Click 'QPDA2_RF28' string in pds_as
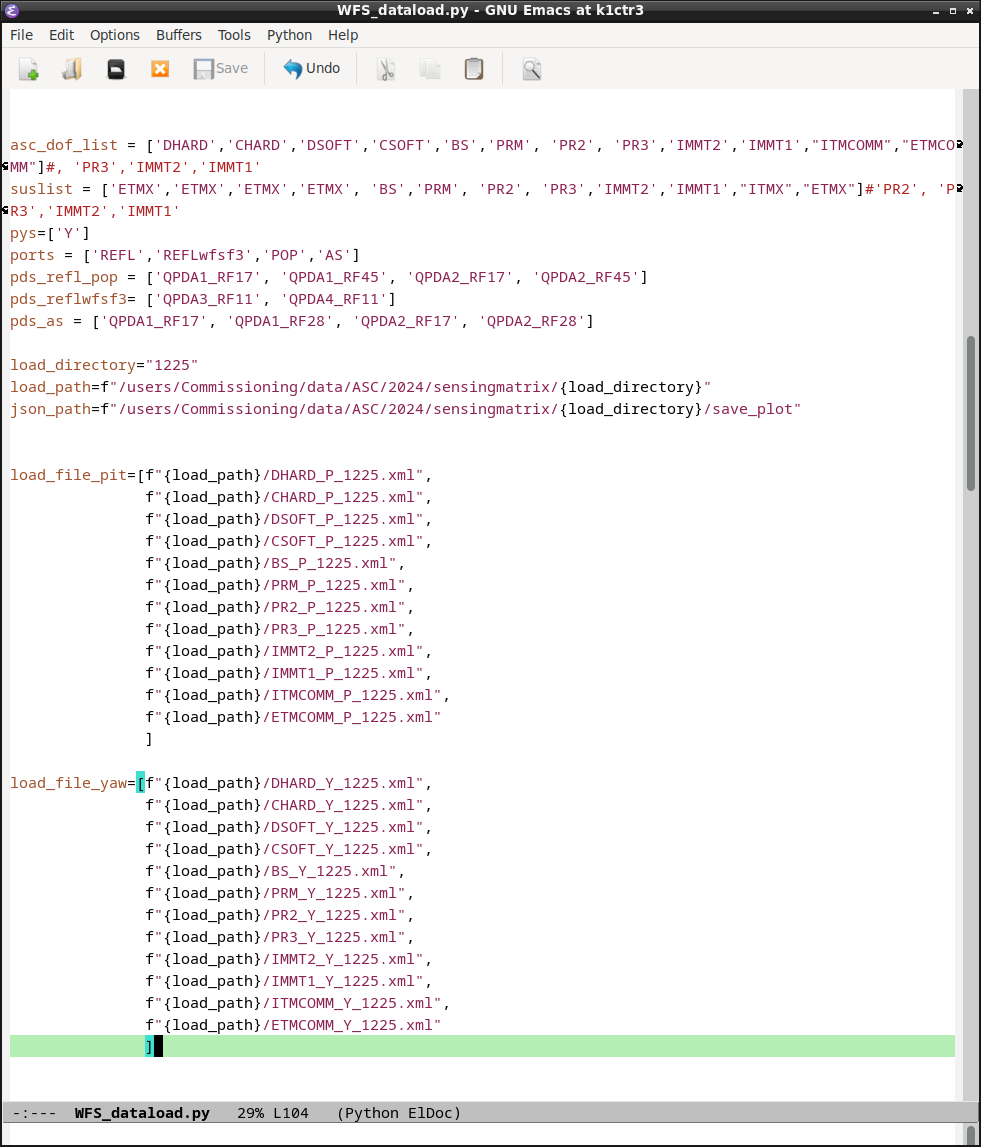The image size is (981, 1147). point(532,321)
